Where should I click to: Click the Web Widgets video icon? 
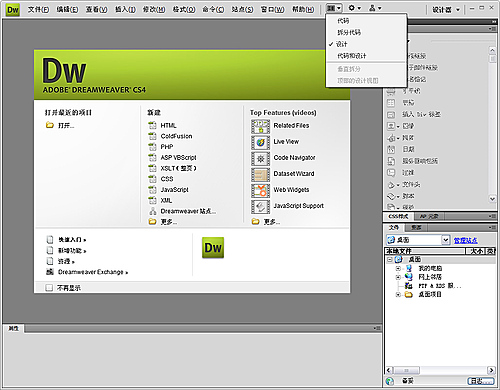260,191
